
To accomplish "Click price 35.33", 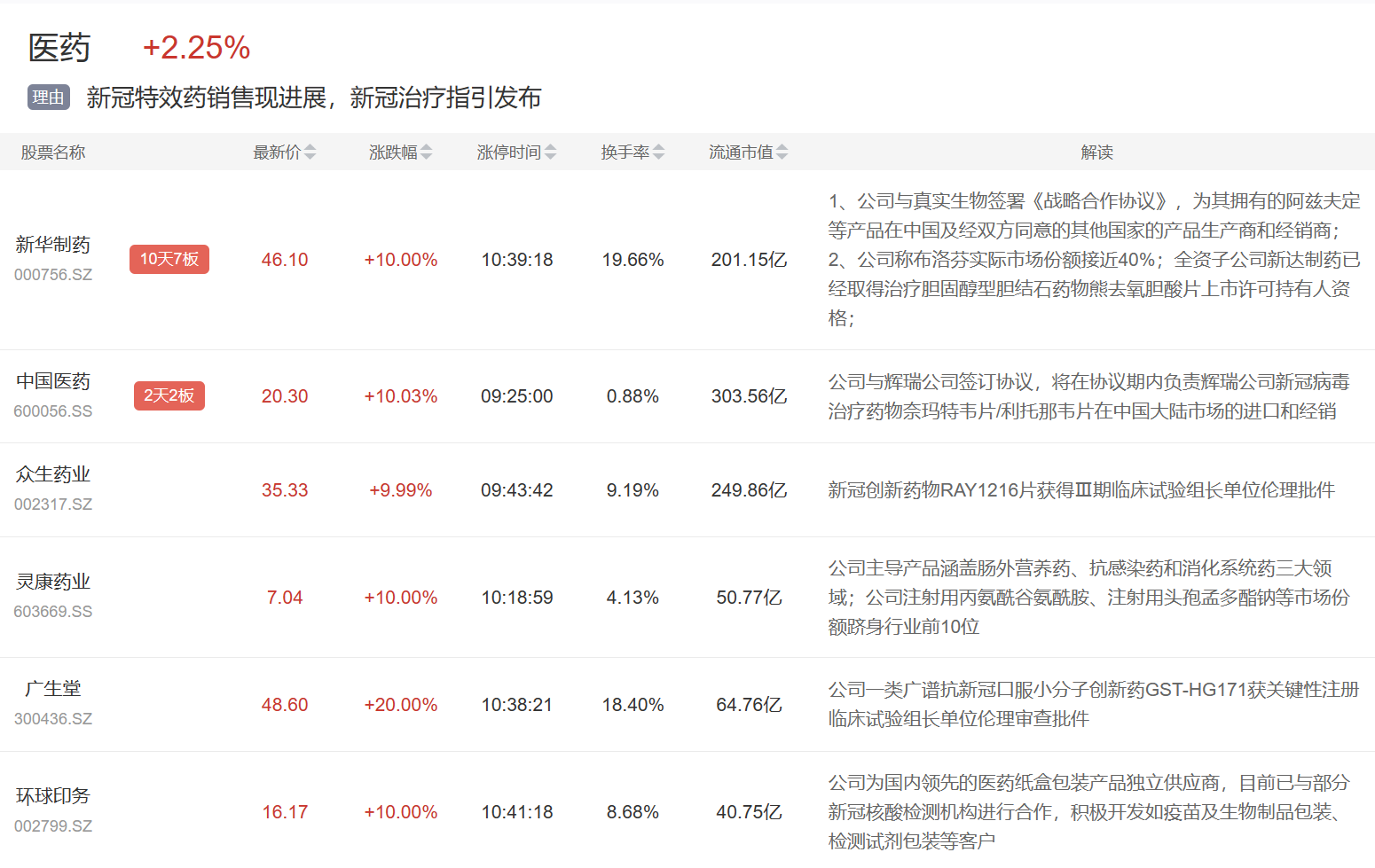I will coord(285,490).
